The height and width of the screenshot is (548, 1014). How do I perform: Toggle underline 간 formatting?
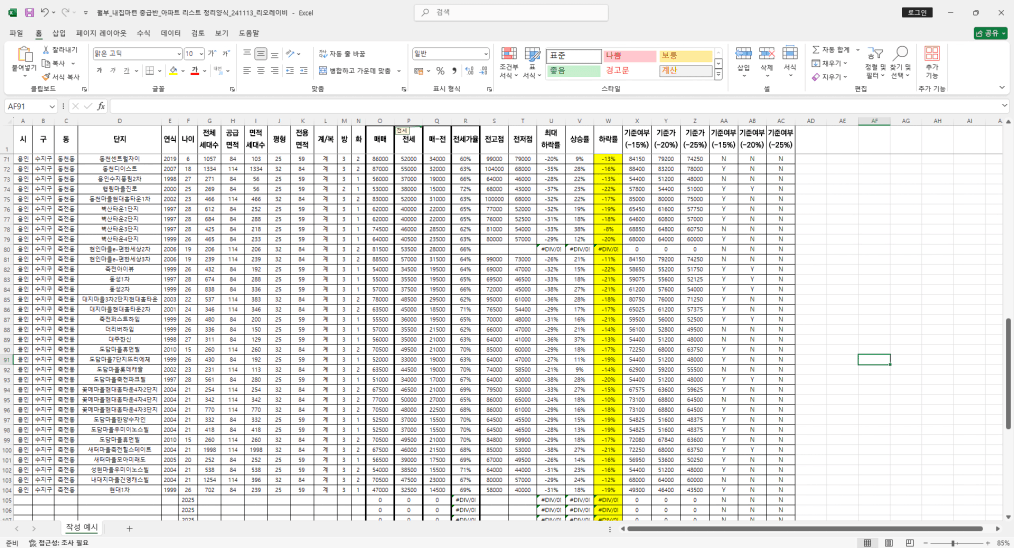point(126,71)
